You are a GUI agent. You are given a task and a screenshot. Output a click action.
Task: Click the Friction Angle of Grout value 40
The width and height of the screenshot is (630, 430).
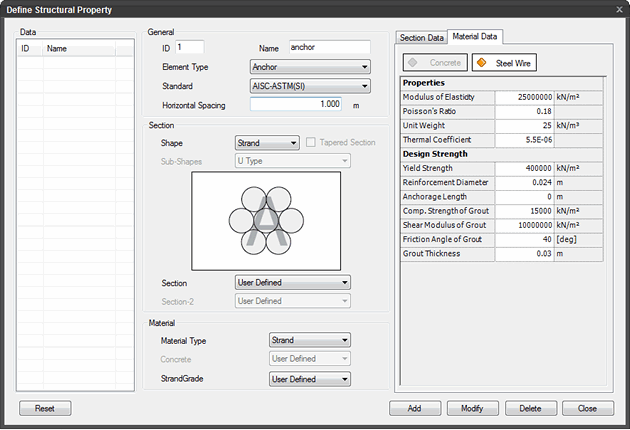(x=524, y=240)
